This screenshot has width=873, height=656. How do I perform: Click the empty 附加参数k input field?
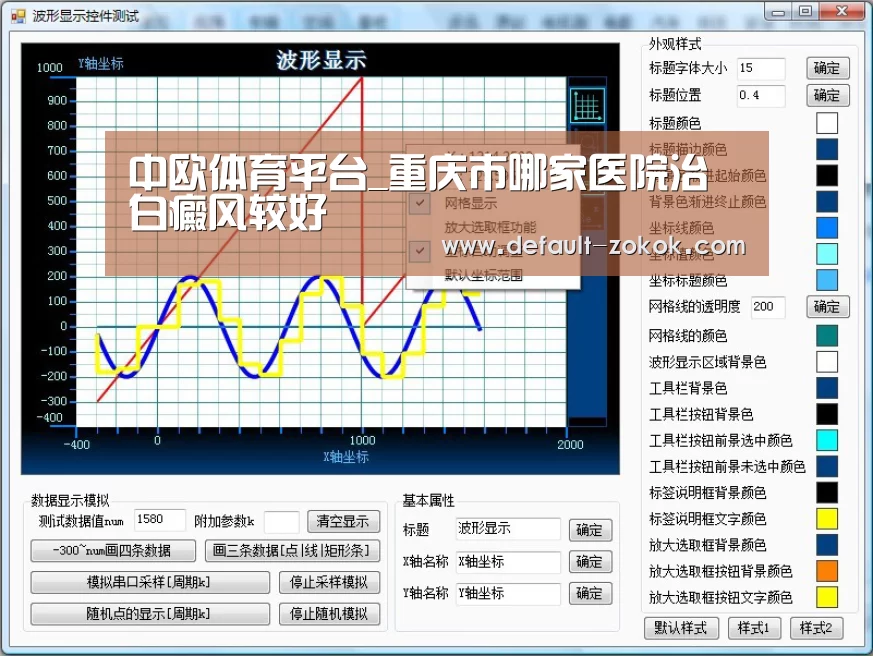pos(282,521)
